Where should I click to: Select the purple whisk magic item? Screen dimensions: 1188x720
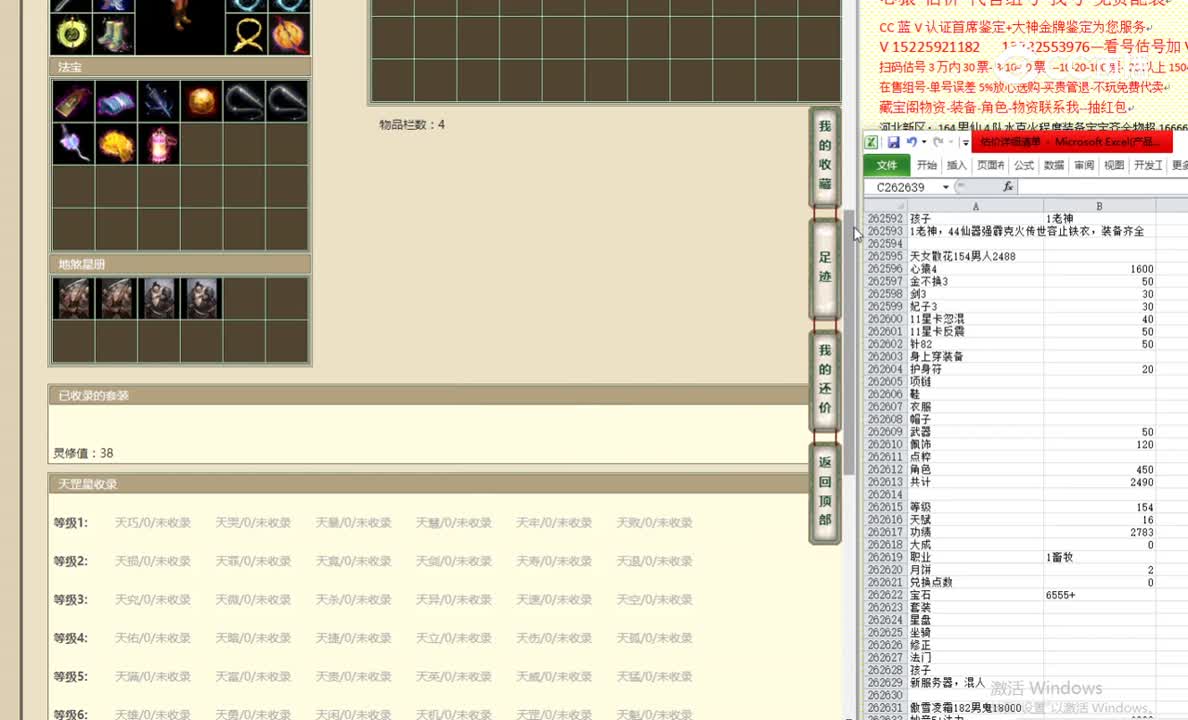[x=73, y=144]
